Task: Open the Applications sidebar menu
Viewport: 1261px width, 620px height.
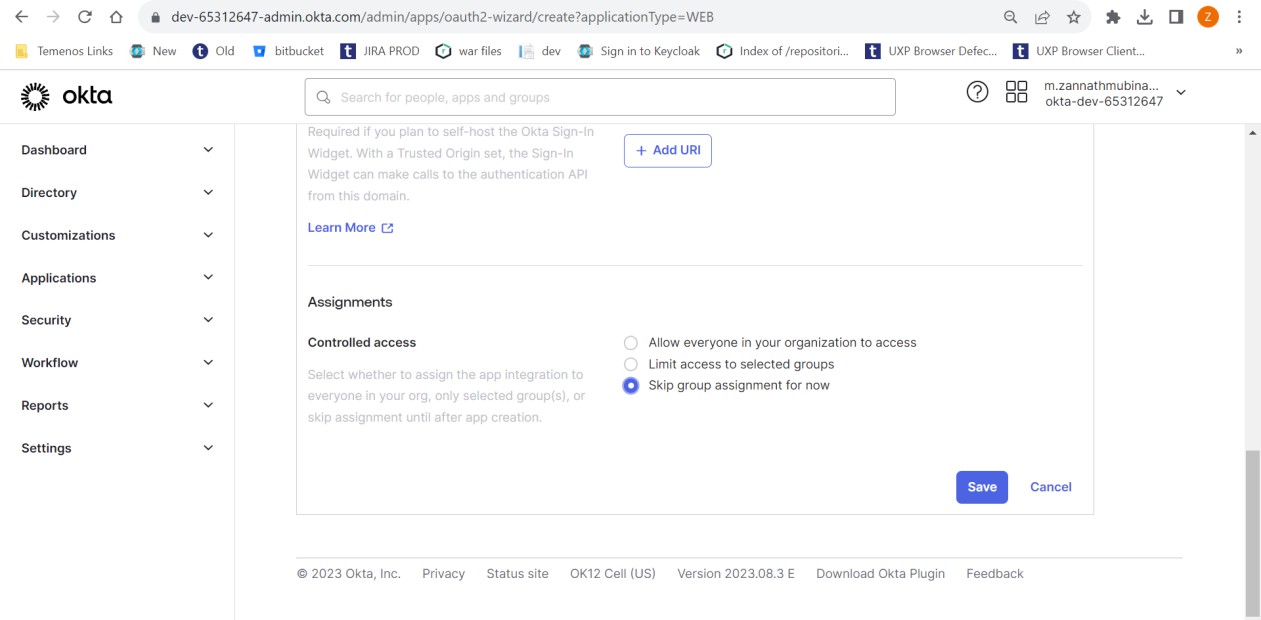Action: point(117,278)
